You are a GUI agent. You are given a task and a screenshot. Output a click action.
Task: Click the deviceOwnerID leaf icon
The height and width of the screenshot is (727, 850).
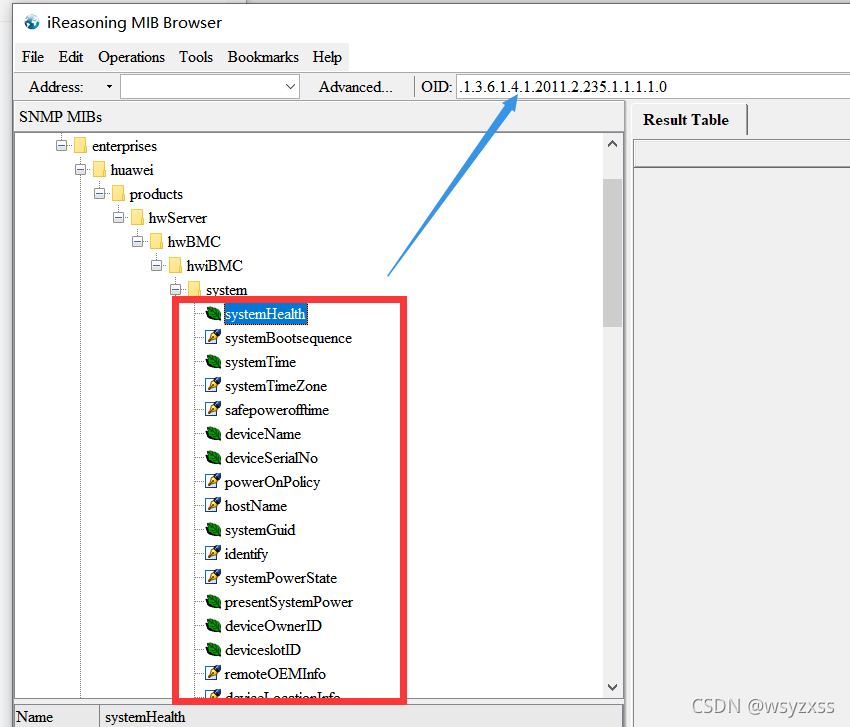(x=214, y=626)
